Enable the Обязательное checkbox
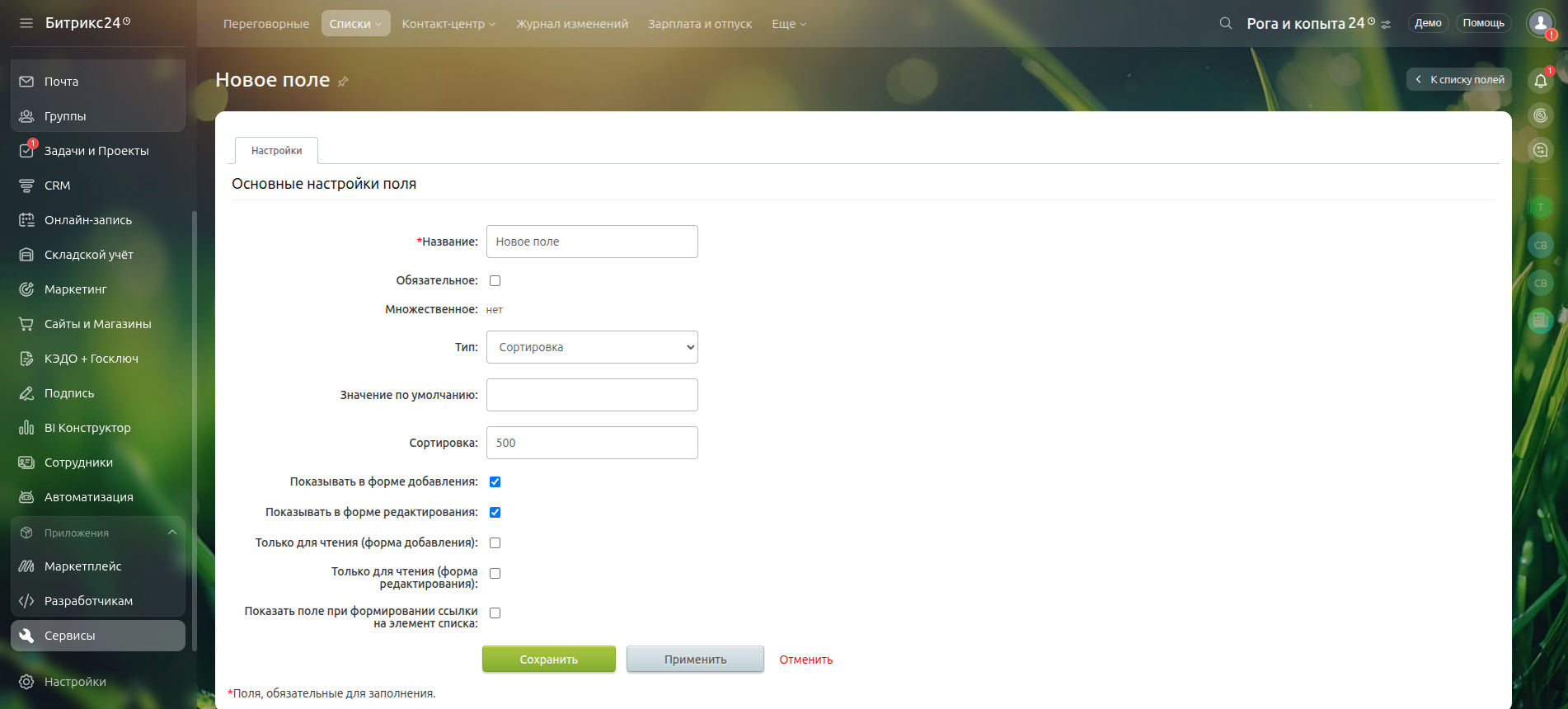This screenshot has height=709, width=1568. tap(495, 281)
